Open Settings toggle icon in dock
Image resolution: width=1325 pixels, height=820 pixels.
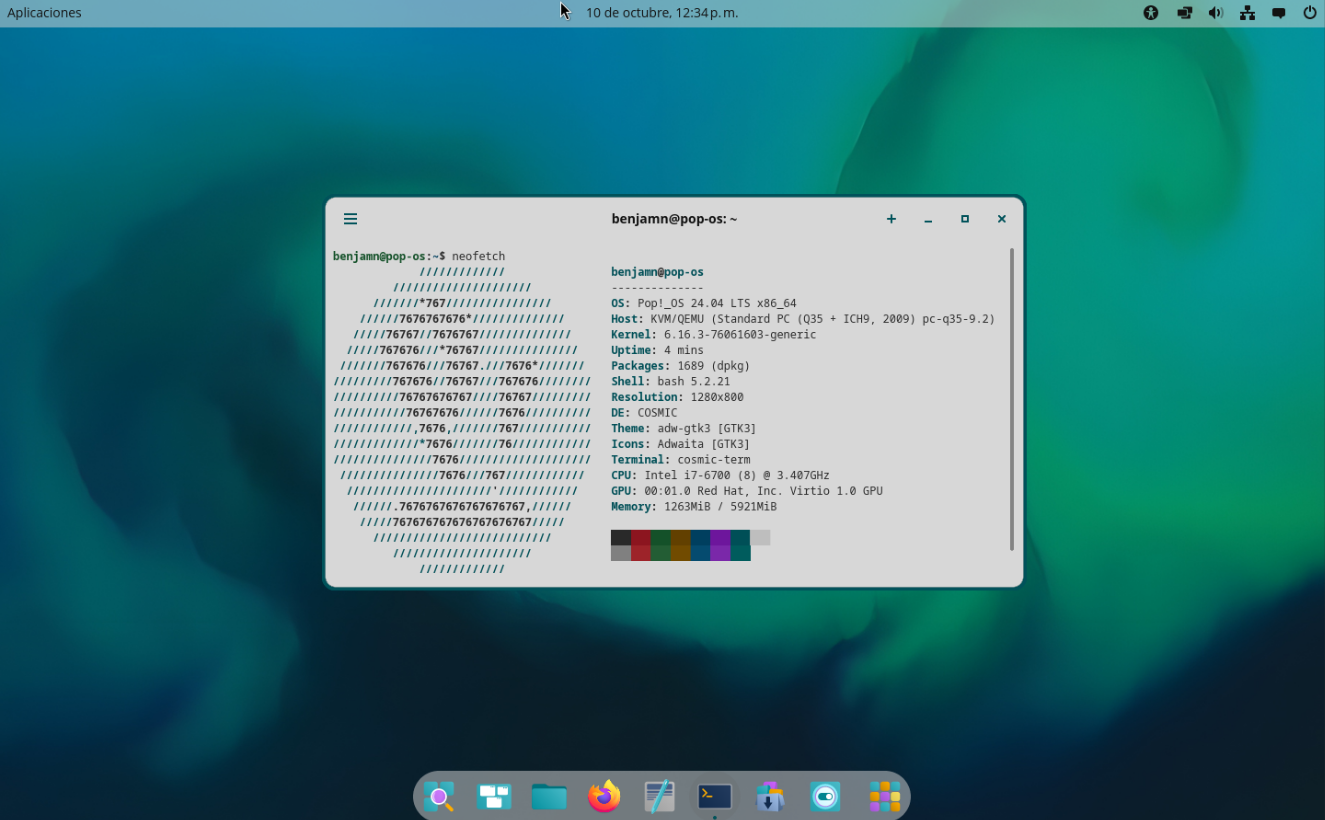tap(825, 796)
